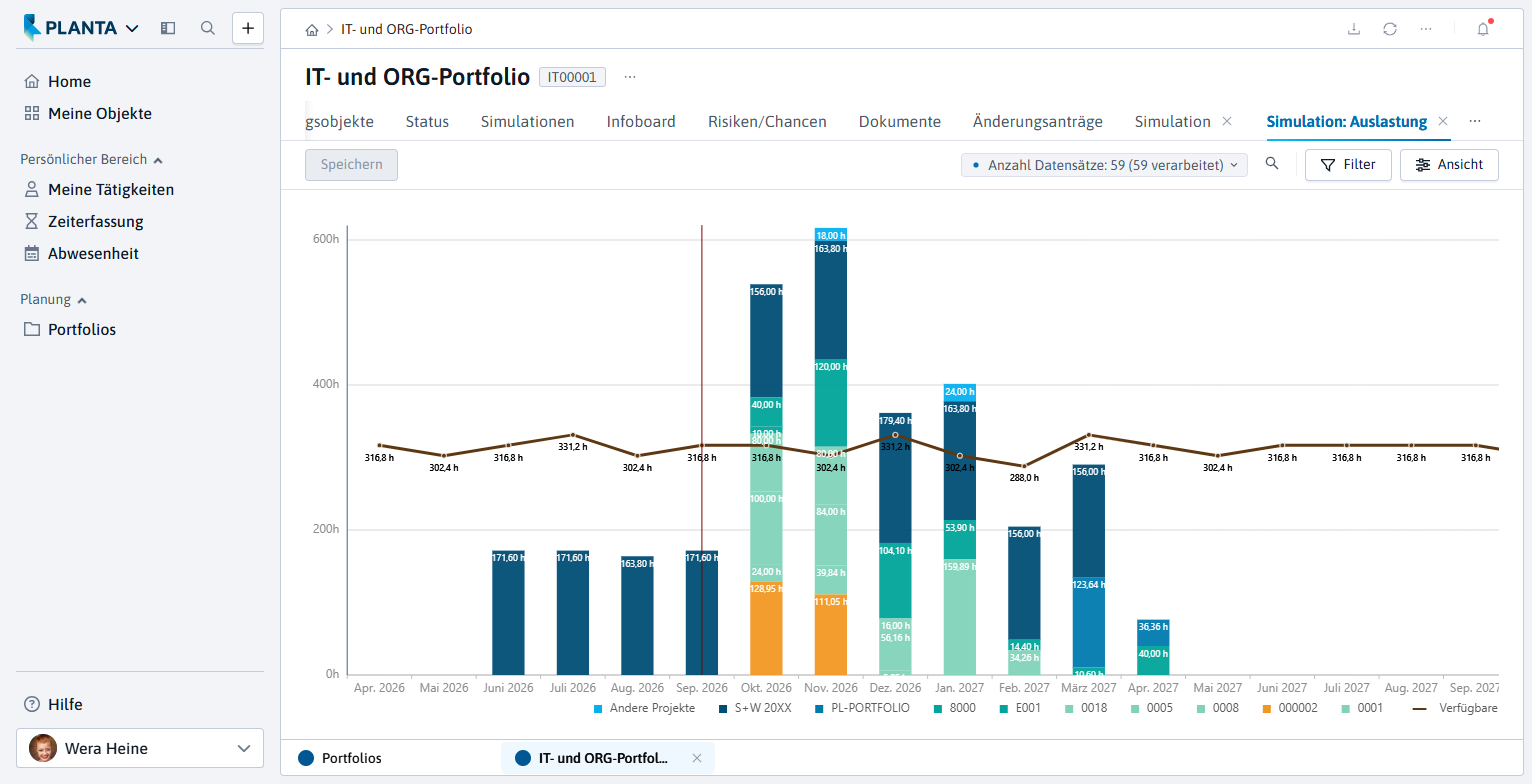Expand the PLANTA dropdown chevron
Viewport: 1532px width, 784px height.
[132, 29]
